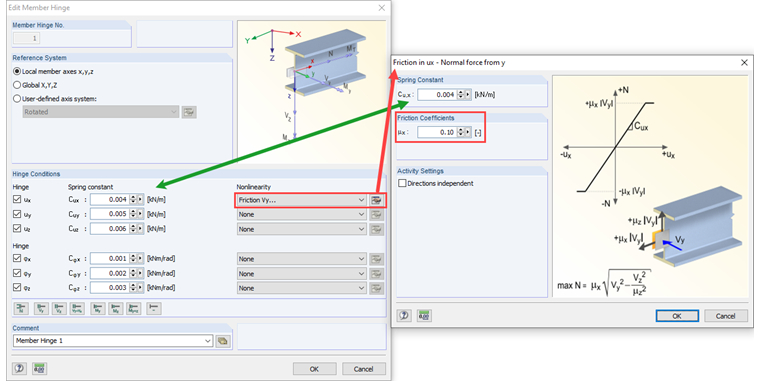This screenshot has width=760, height=381.
Task: Close the Edit Member Hinge dialog
Action: 381,8
